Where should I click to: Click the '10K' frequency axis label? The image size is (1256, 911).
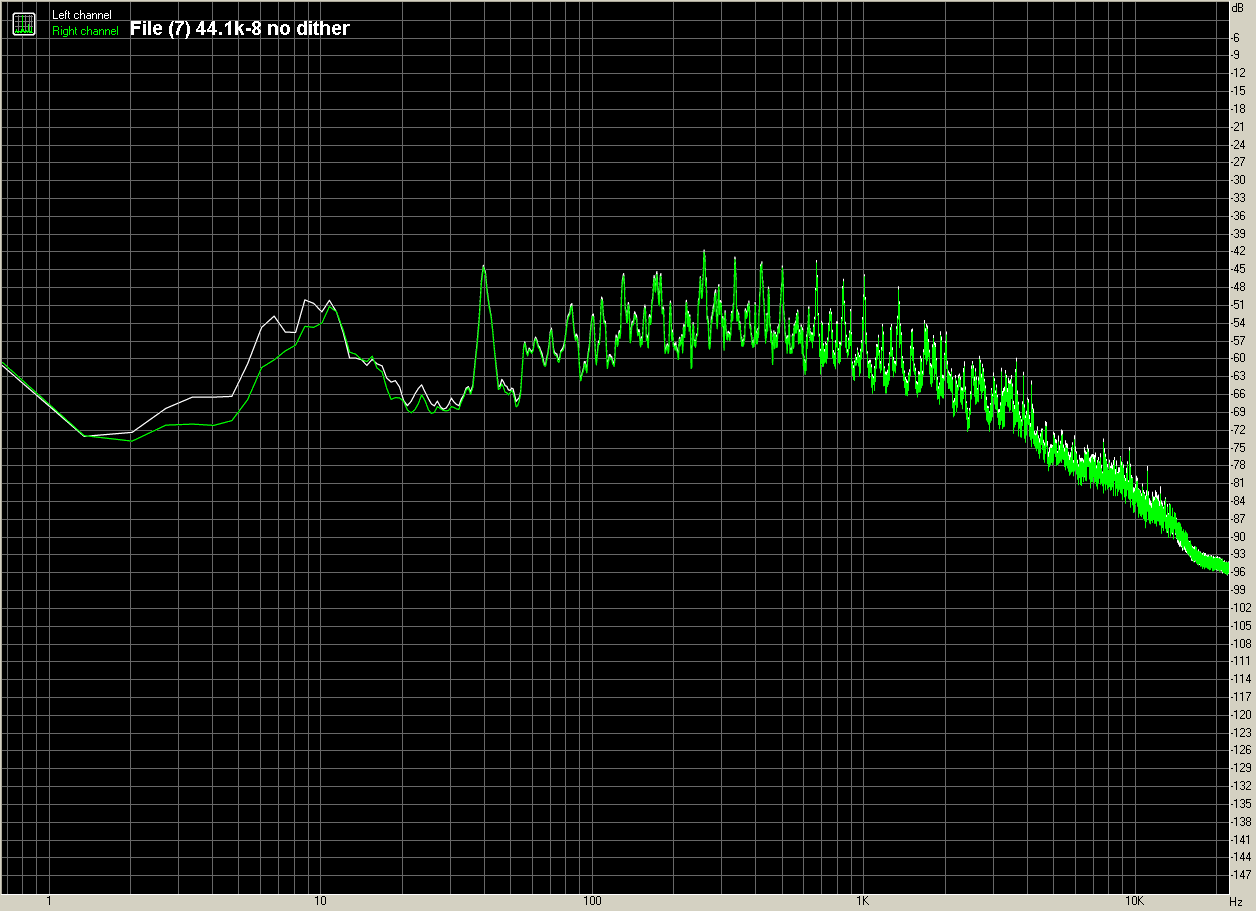pyautogui.click(x=1133, y=902)
